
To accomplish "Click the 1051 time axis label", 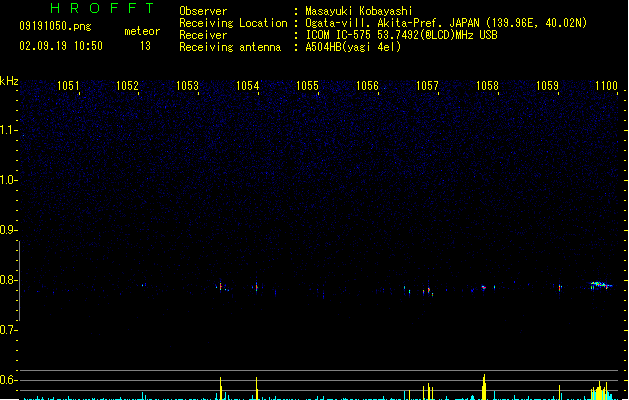I will coord(68,86).
